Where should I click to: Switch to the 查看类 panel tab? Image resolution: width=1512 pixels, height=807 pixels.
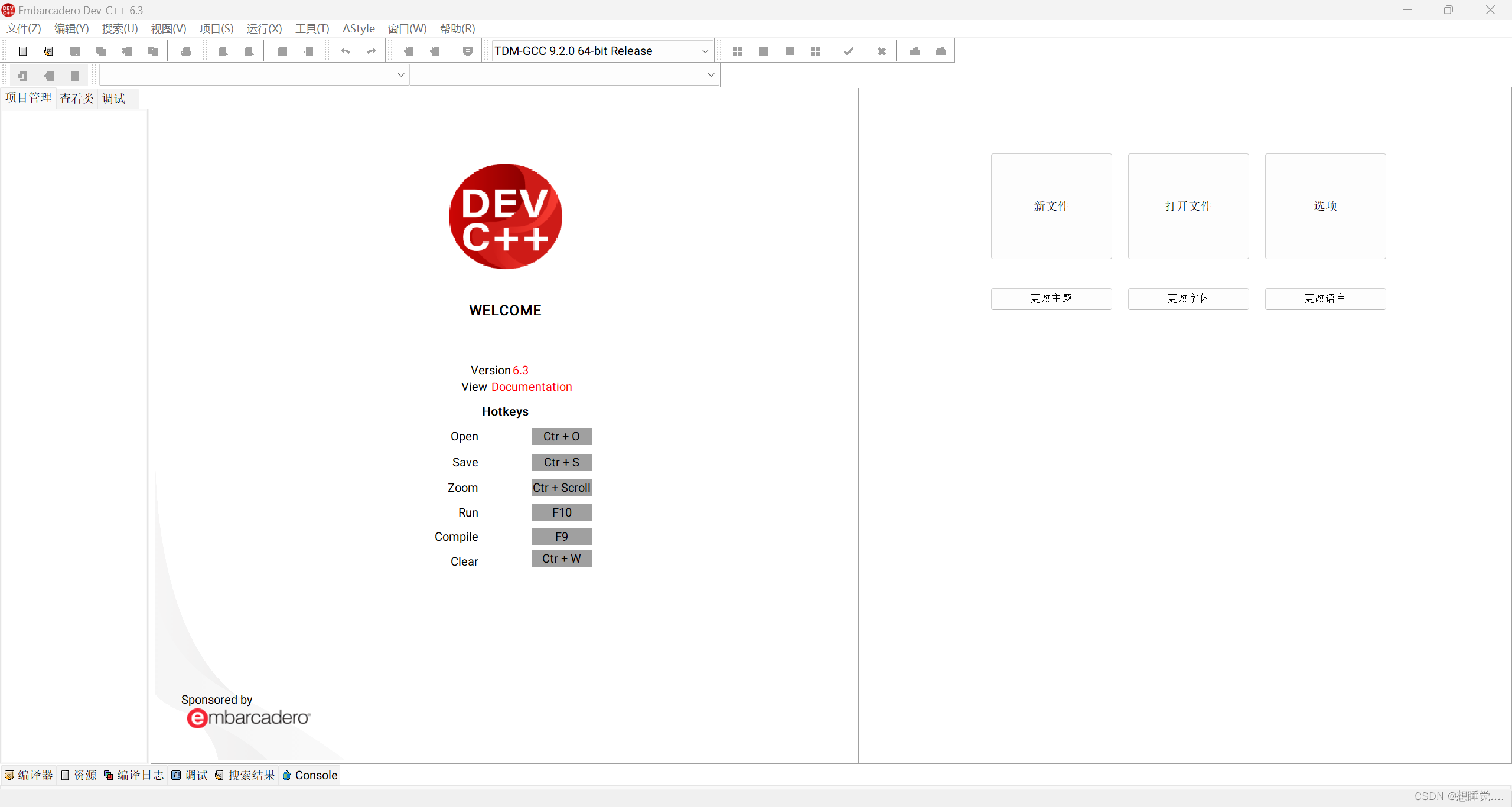point(77,98)
